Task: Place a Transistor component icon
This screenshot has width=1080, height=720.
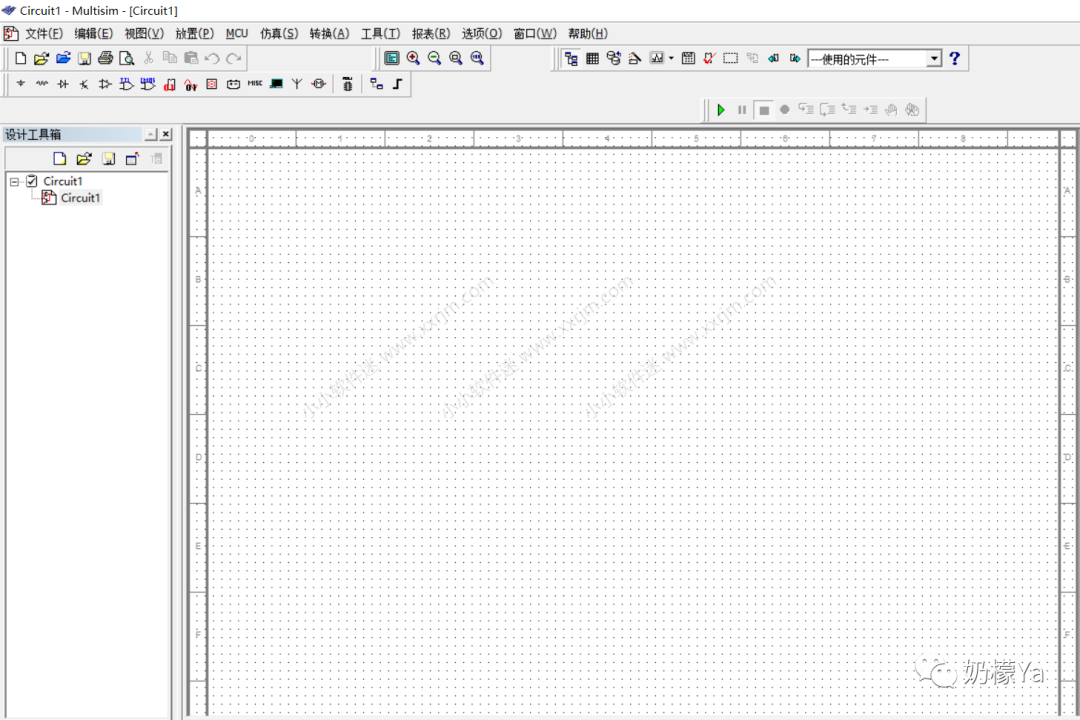Action: point(84,84)
